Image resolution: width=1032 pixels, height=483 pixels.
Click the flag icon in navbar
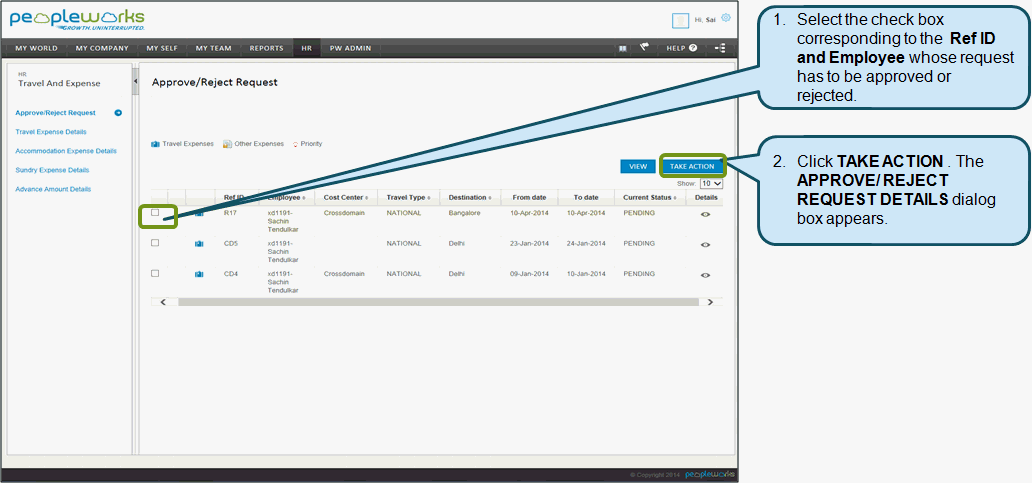[645, 47]
